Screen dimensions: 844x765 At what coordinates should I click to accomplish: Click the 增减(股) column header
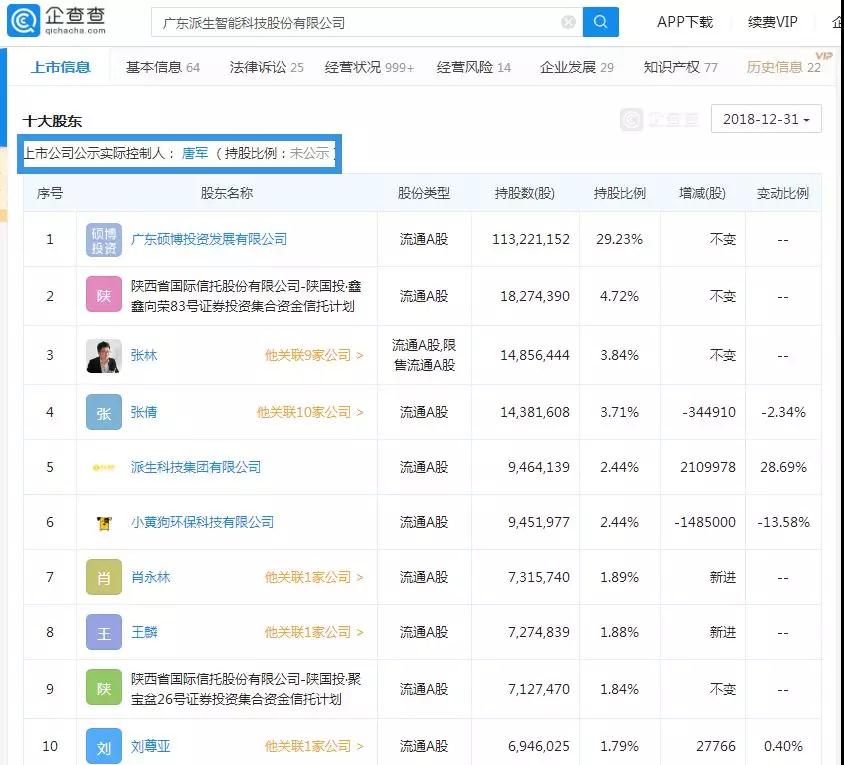coord(702,193)
